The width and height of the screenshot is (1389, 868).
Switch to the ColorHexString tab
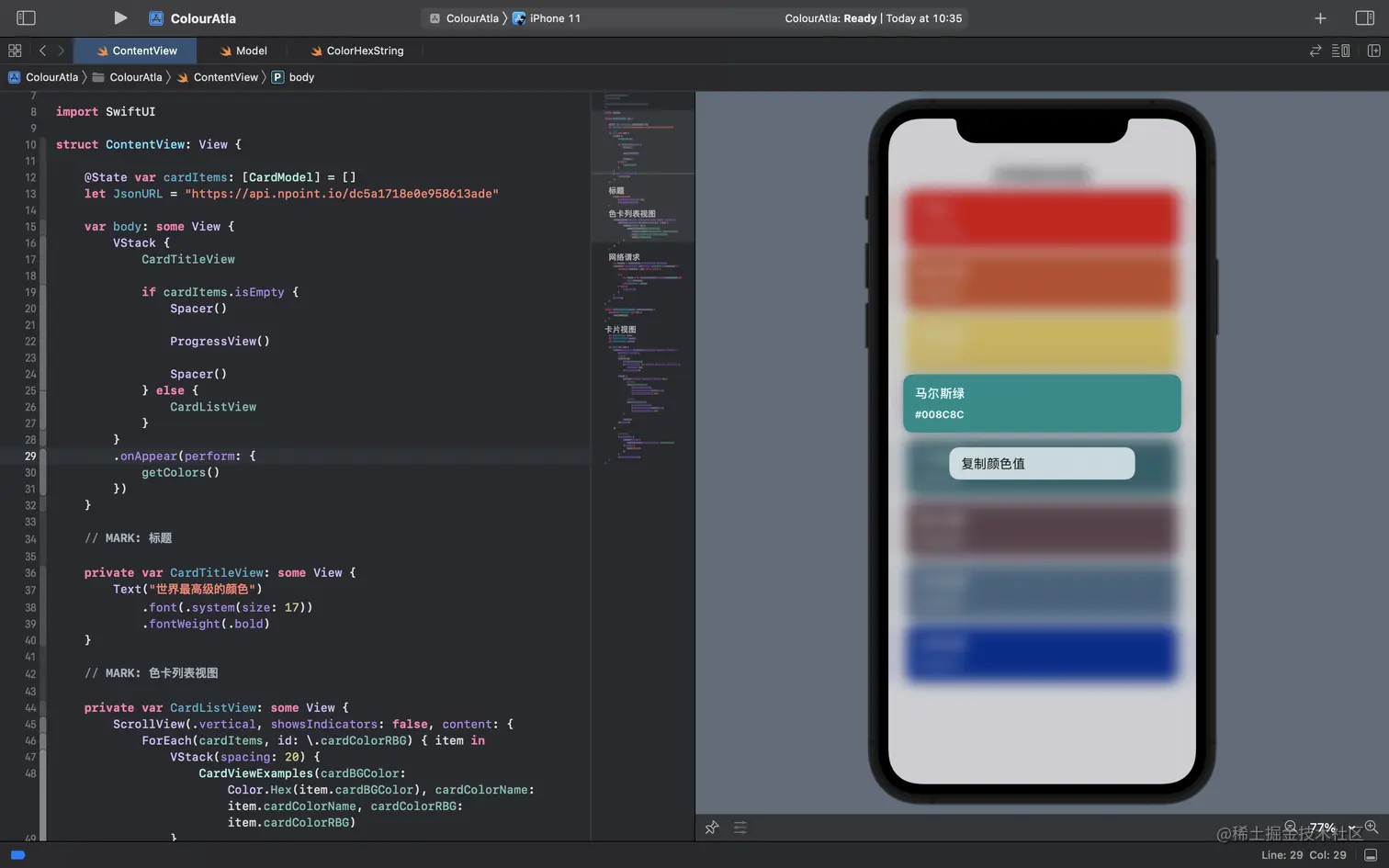pos(357,51)
